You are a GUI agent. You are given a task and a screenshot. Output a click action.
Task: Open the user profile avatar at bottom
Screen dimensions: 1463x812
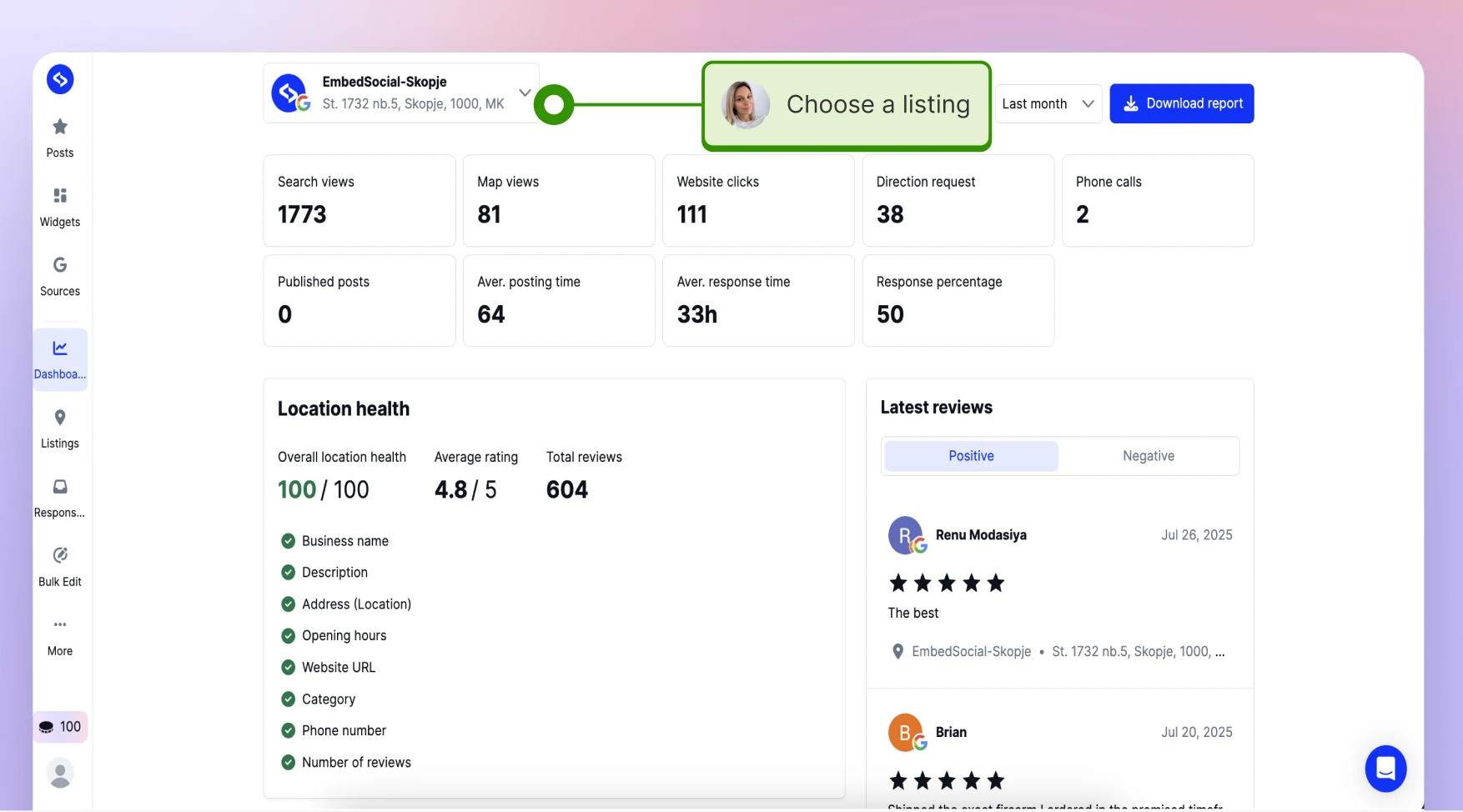60,773
